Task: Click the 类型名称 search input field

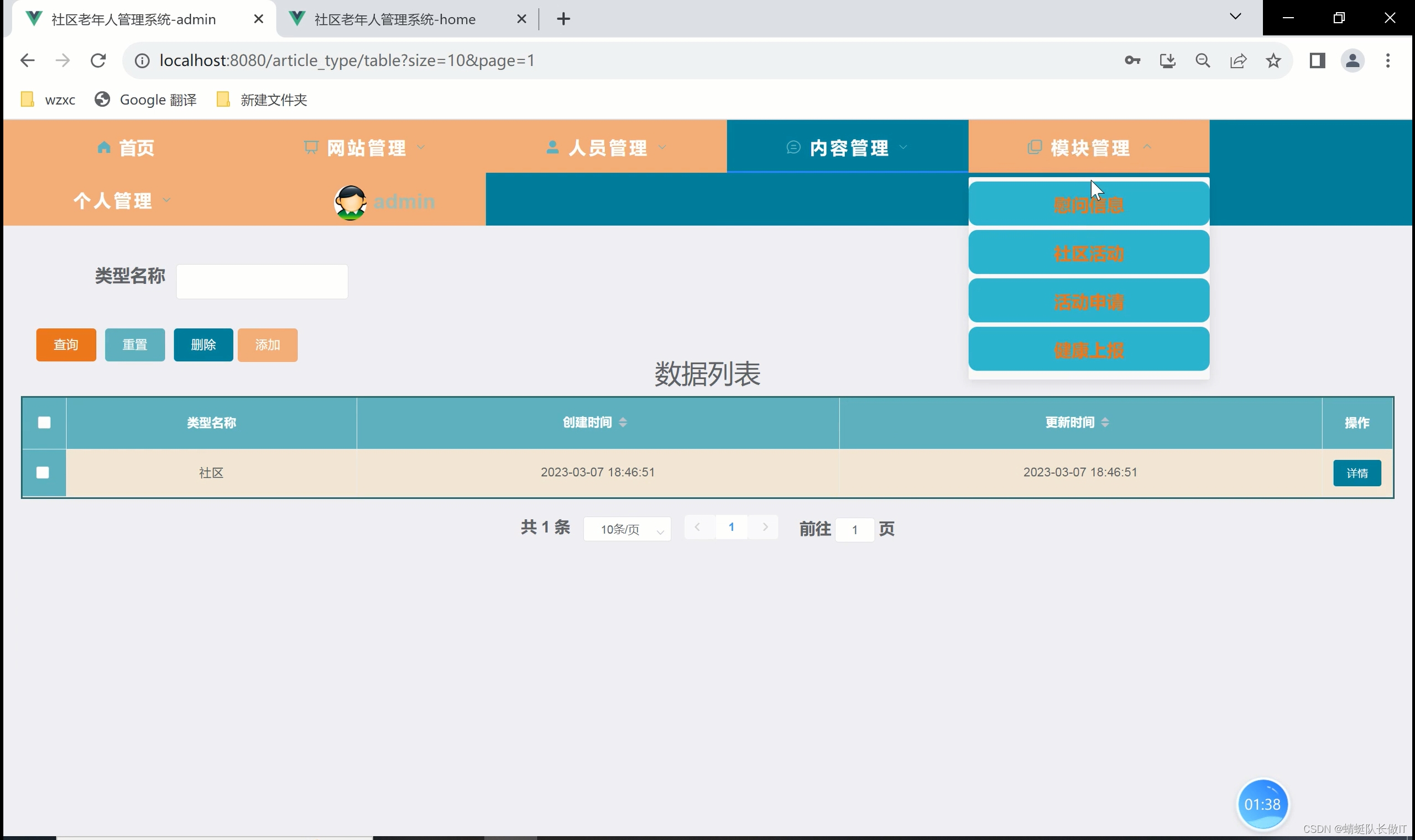Action: [262, 281]
